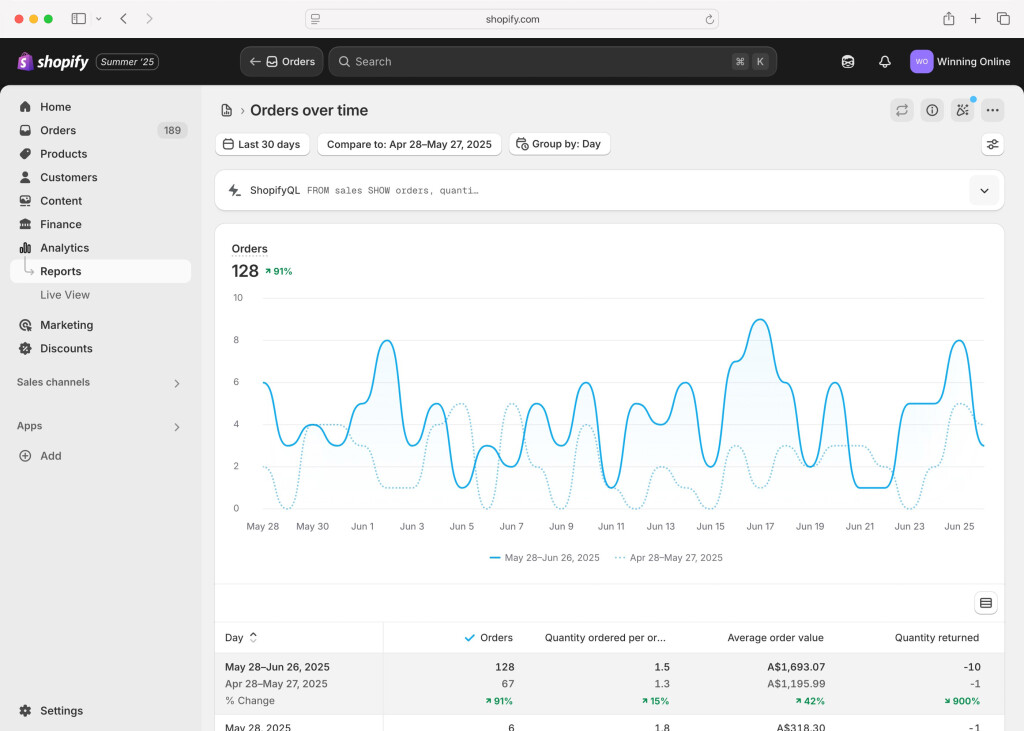Click the Last 30 days button
This screenshot has height=731, width=1024.
(x=261, y=145)
